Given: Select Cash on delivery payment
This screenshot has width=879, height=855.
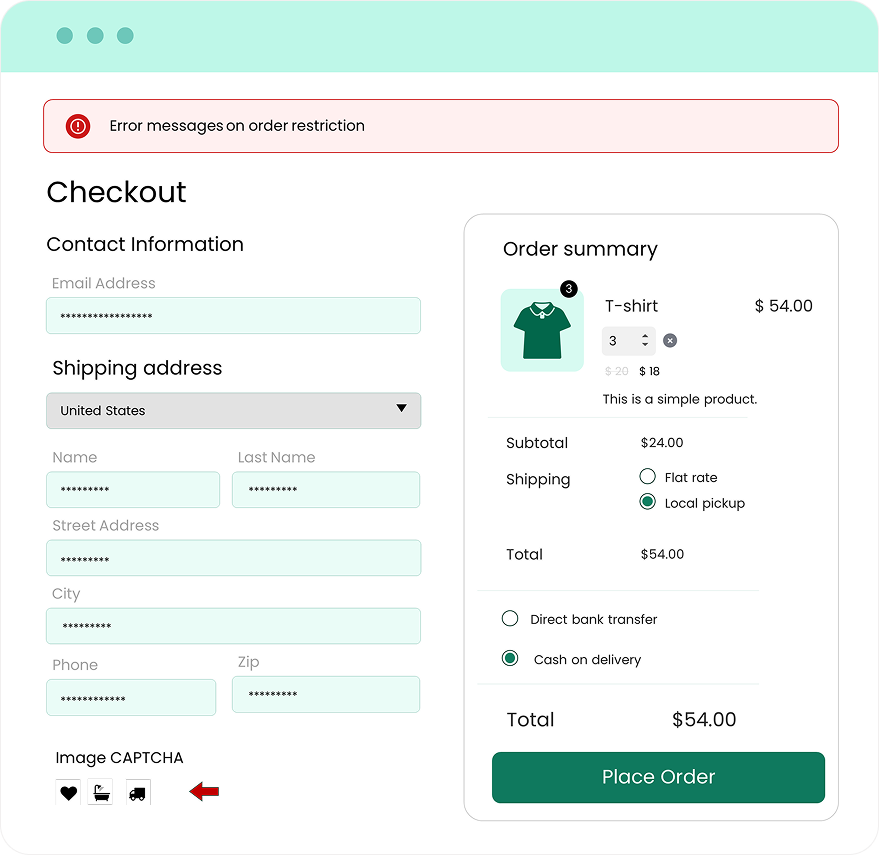Looking at the screenshot, I should 510,659.
